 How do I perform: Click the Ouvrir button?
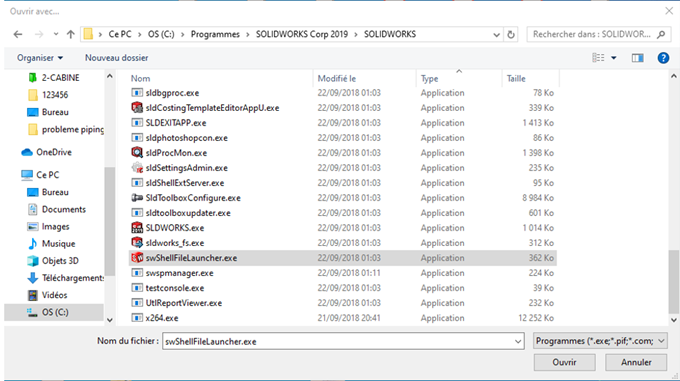click(564, 362)
